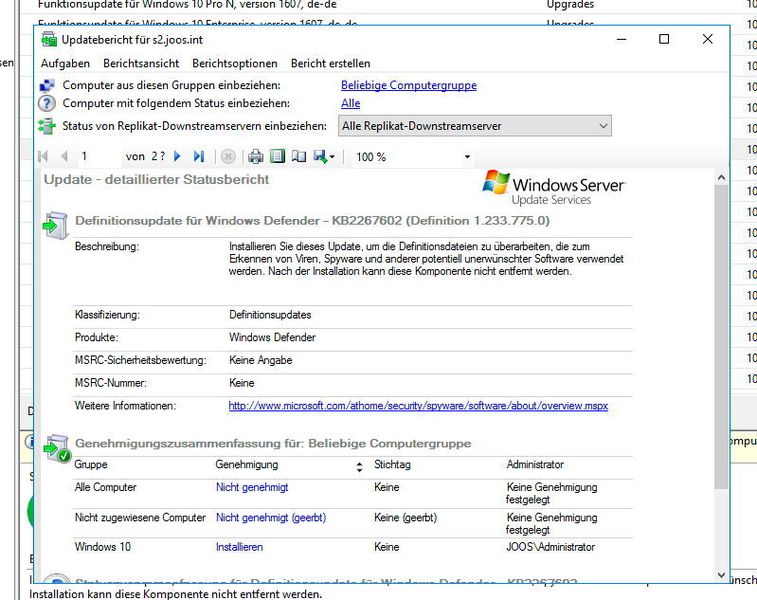Image resolution: width=757 pixels, height=600 pixels.
Task: Jump to the last report page
Action: point(198,156)
